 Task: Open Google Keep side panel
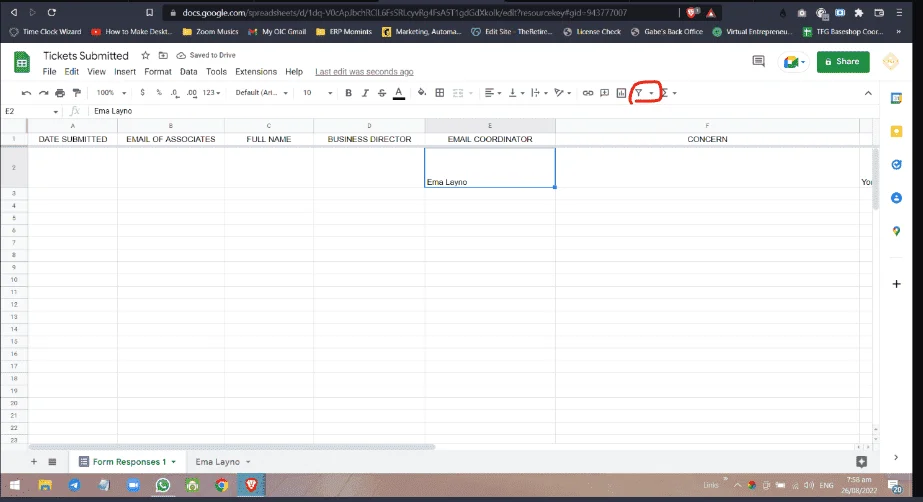(896, 131)
